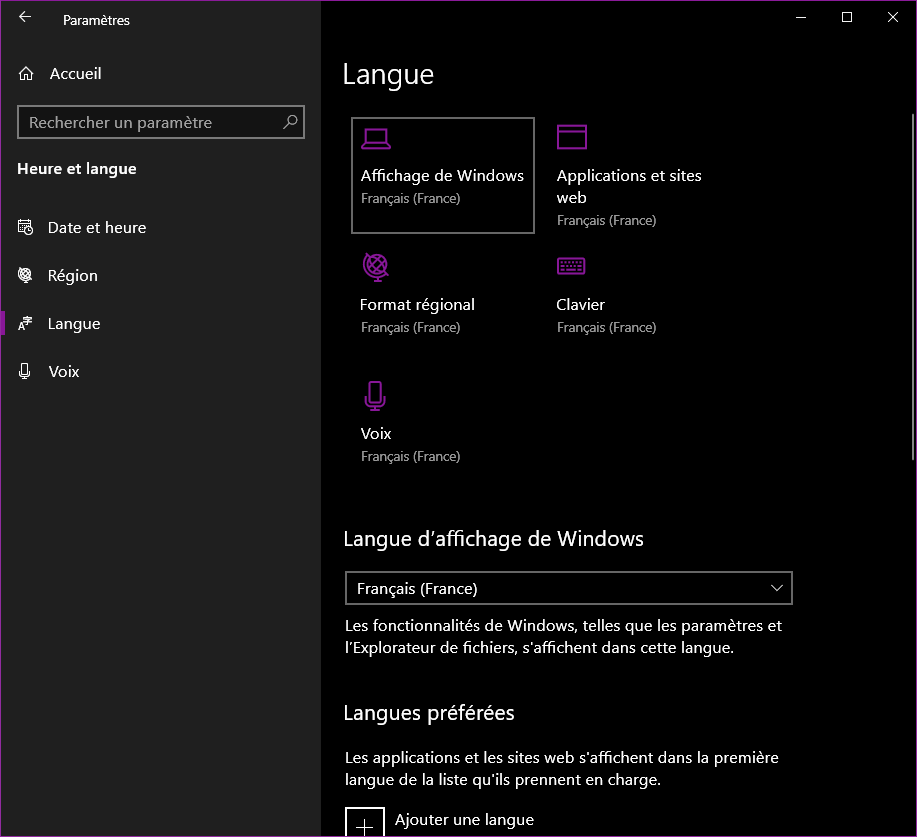Click the Langue page title
The image size is (917, 837).
(388, 75)
